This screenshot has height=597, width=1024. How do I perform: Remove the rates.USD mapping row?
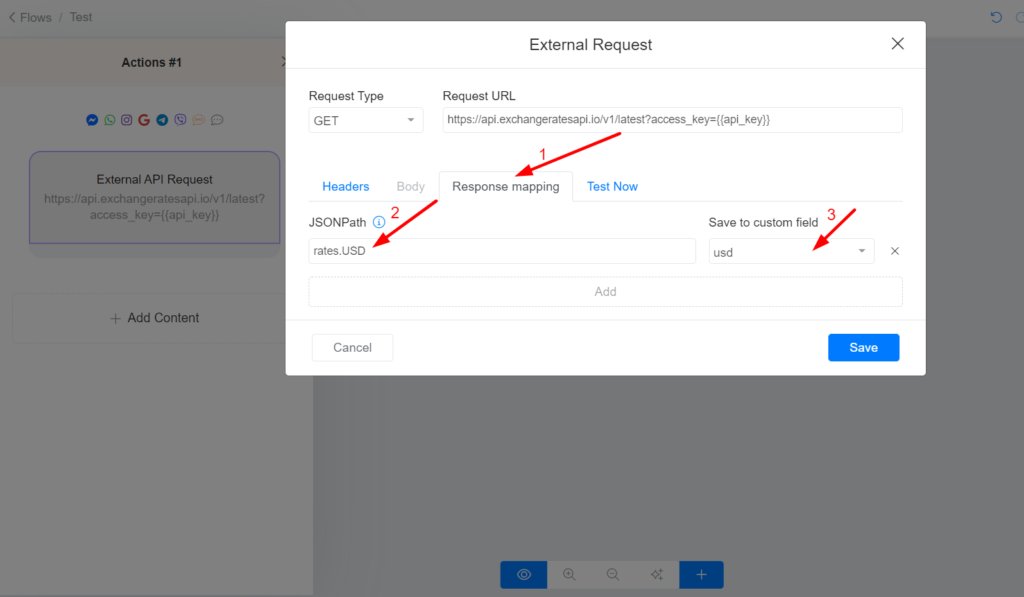(895, 251)
